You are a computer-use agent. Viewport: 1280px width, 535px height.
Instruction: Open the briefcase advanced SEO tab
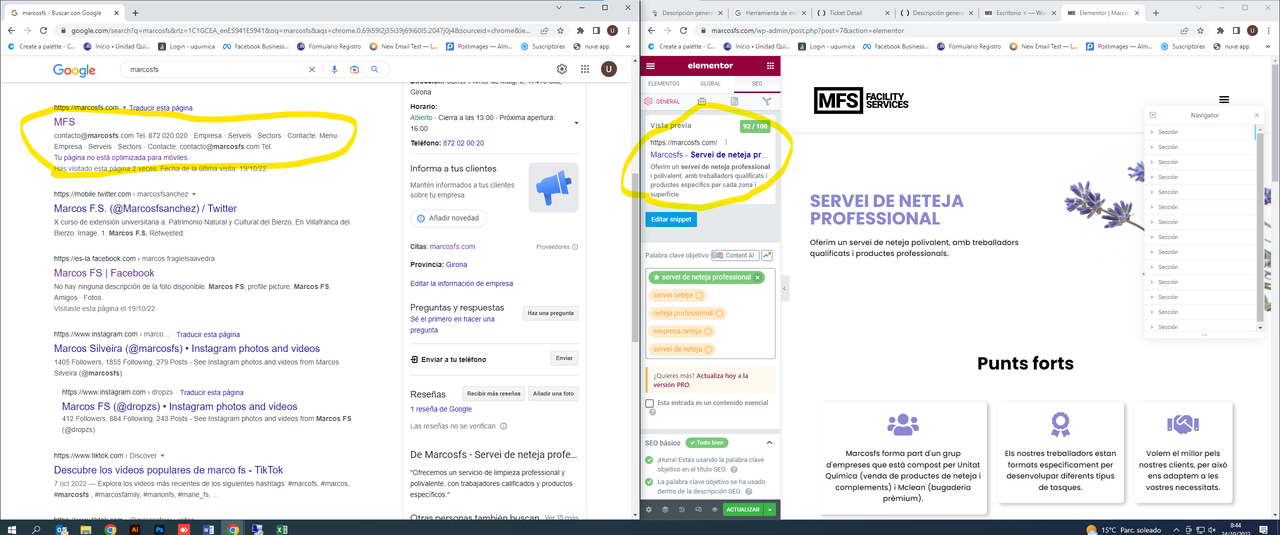tap(702, 101)
